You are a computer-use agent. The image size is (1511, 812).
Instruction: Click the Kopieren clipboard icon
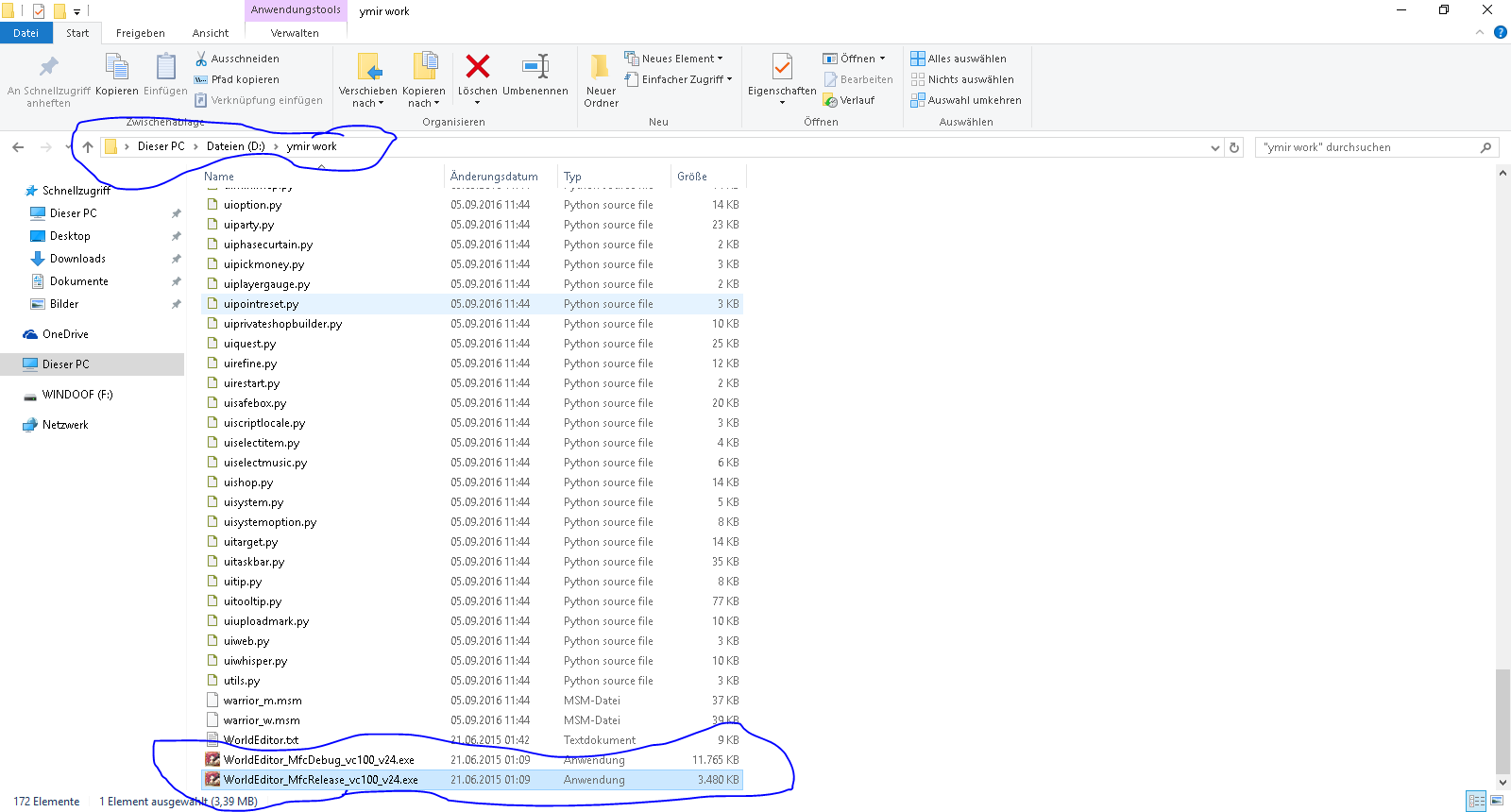pyautogui.click(x=117, y=66)
